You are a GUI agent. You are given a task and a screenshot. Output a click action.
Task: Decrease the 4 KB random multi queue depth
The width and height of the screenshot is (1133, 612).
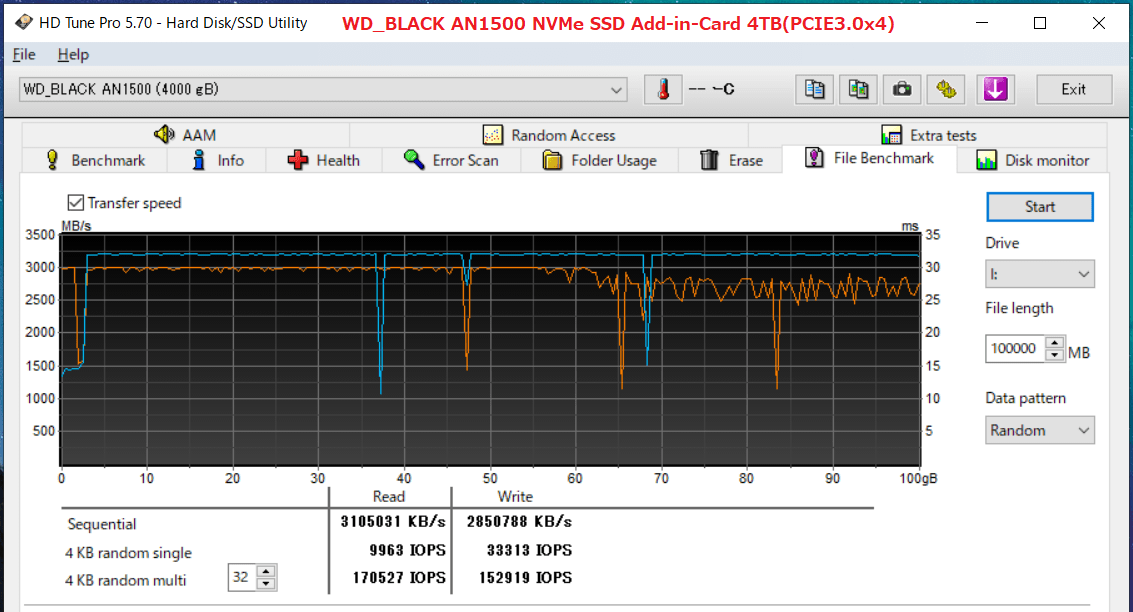266,584
